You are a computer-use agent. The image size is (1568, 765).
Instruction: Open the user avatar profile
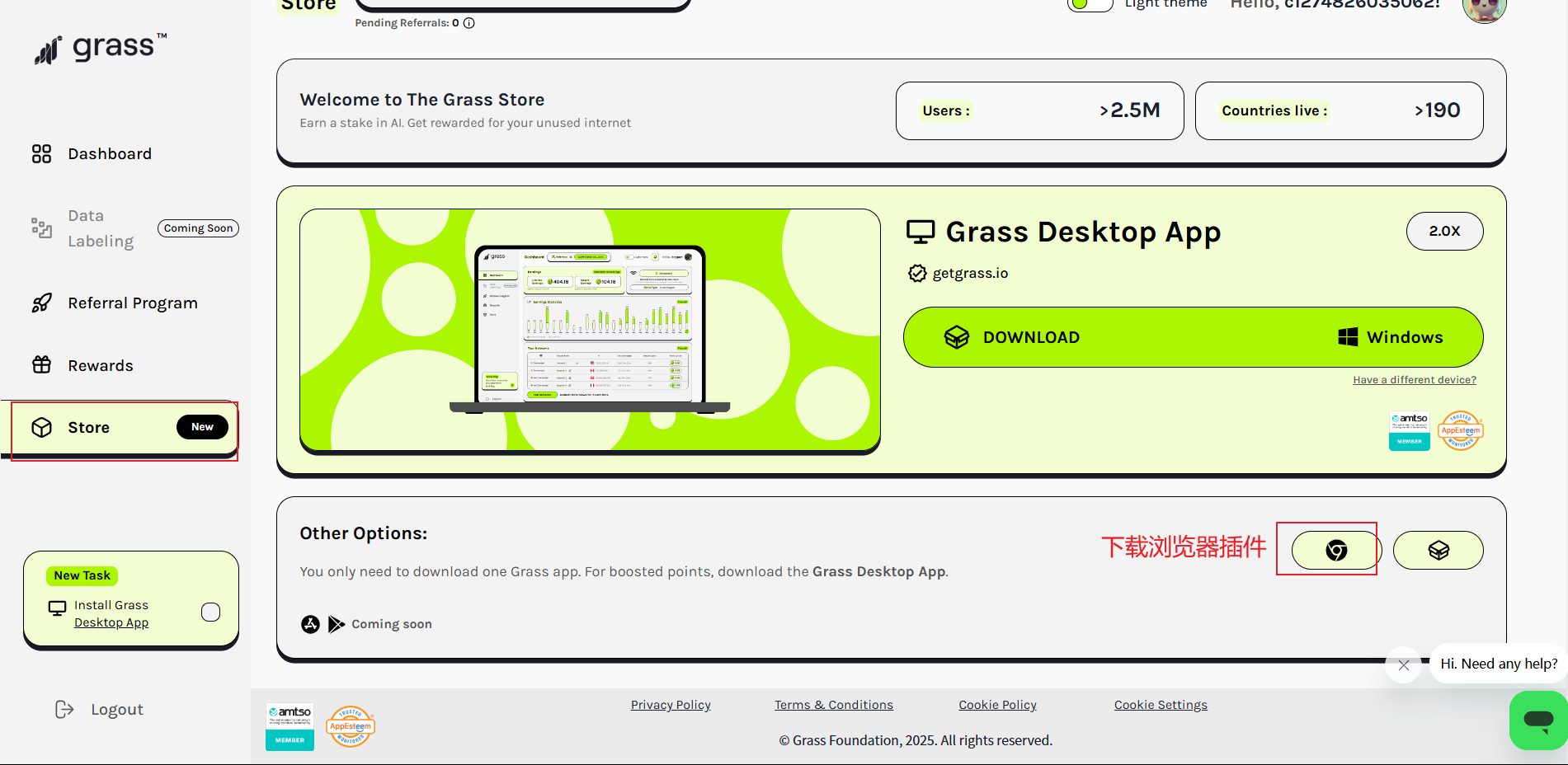(1484, 7)
